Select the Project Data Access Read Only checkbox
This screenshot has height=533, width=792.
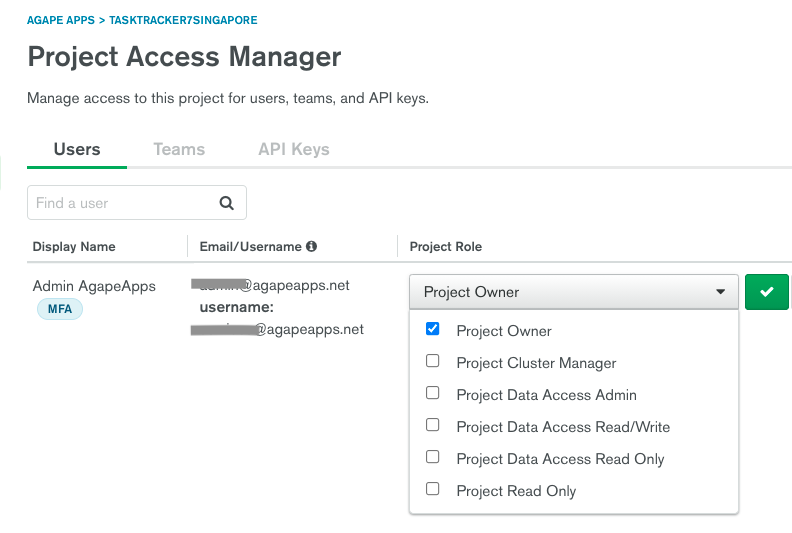[433, 457]
